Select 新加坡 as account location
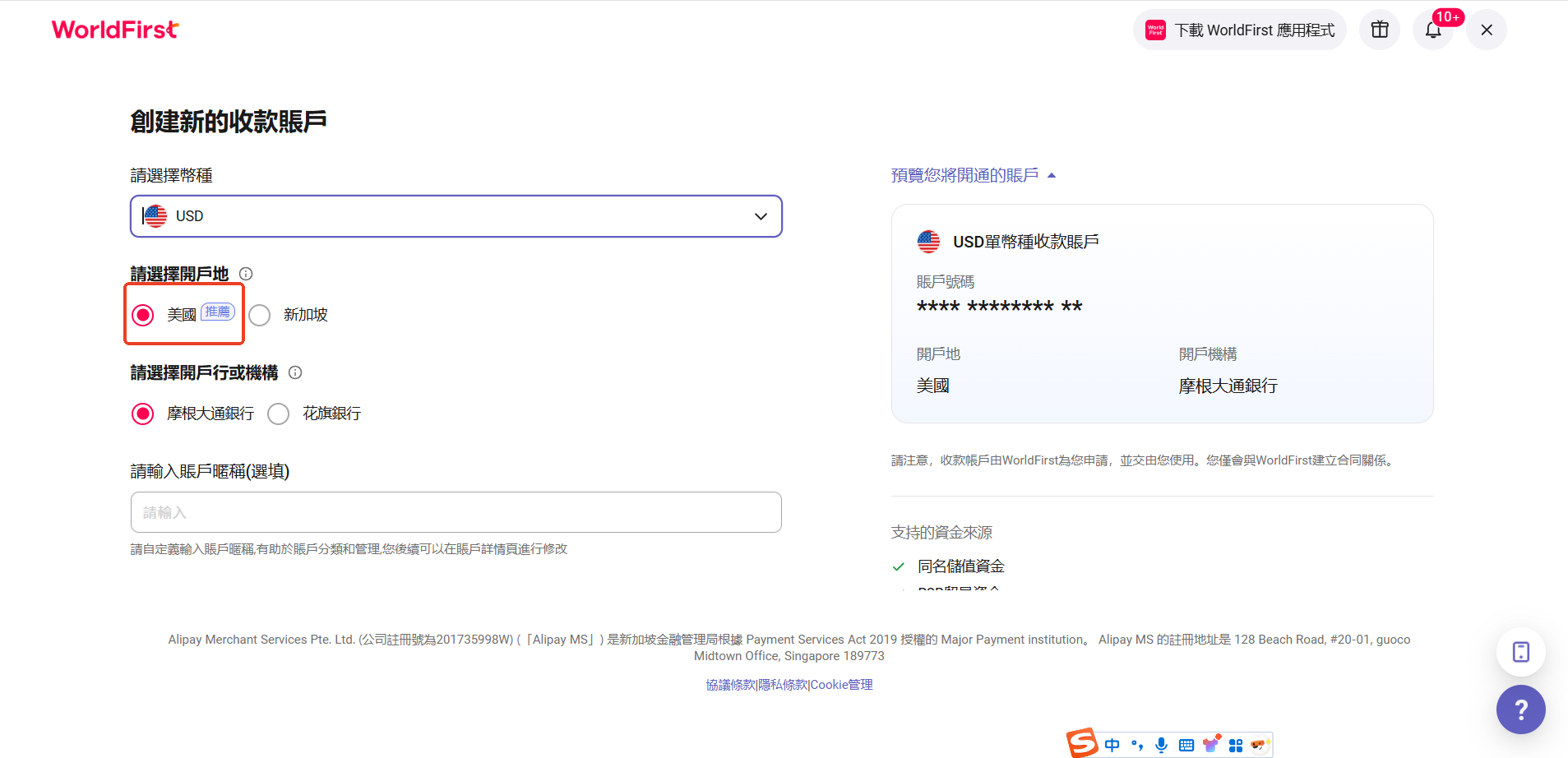This screenshot has width=1568, height=758. 260,315
